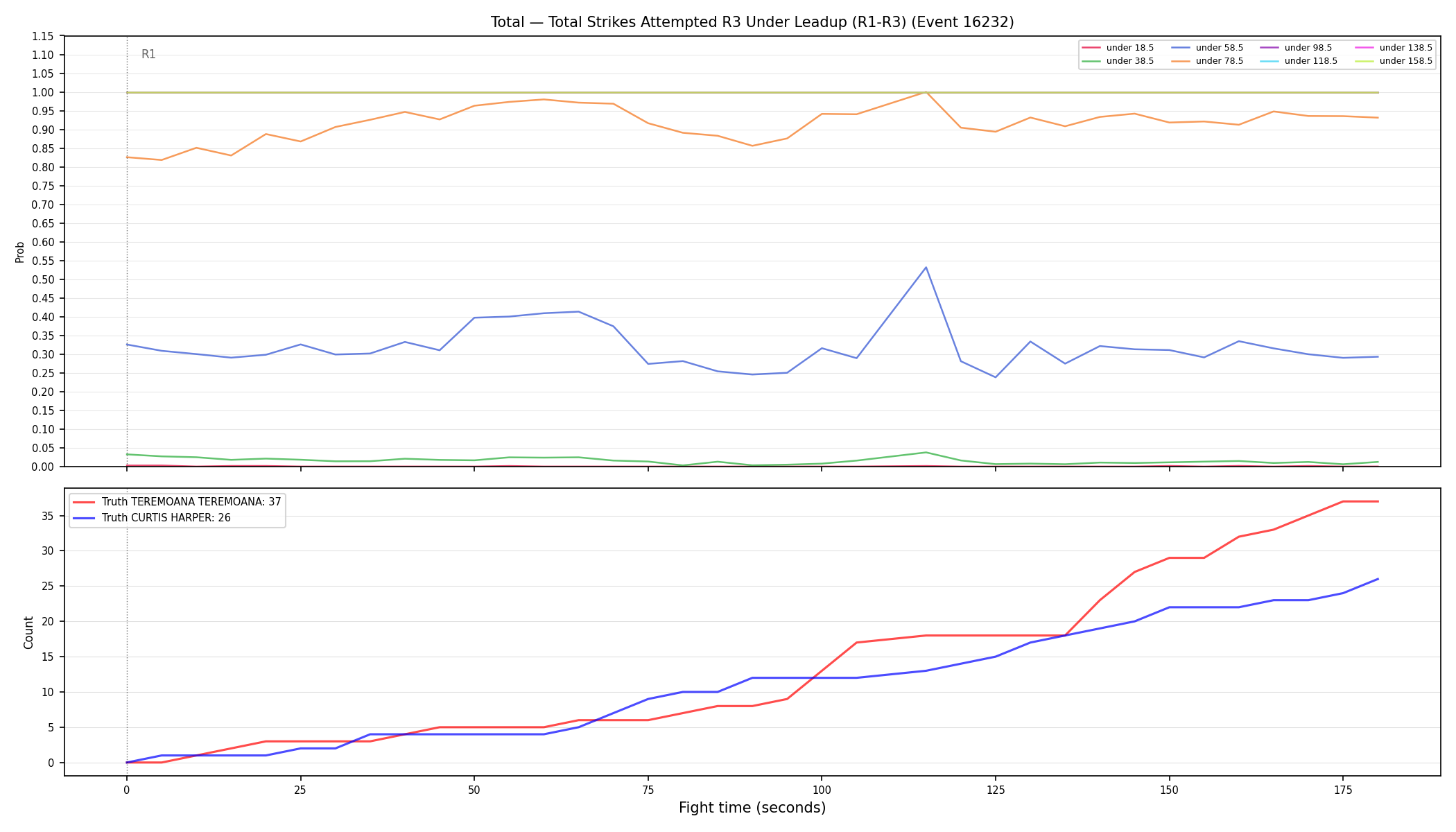Click the 50 tick on the Fight time axis
This screenshot has height=832, width=1456.
click(x=474, y=790)
